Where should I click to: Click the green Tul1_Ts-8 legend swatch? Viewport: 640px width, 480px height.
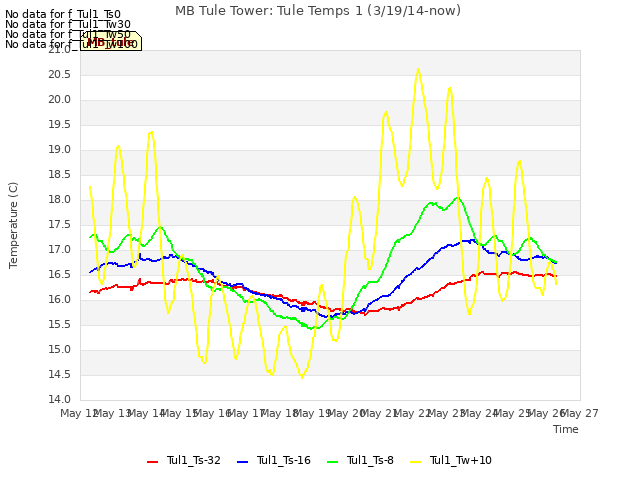coord(333,462)
